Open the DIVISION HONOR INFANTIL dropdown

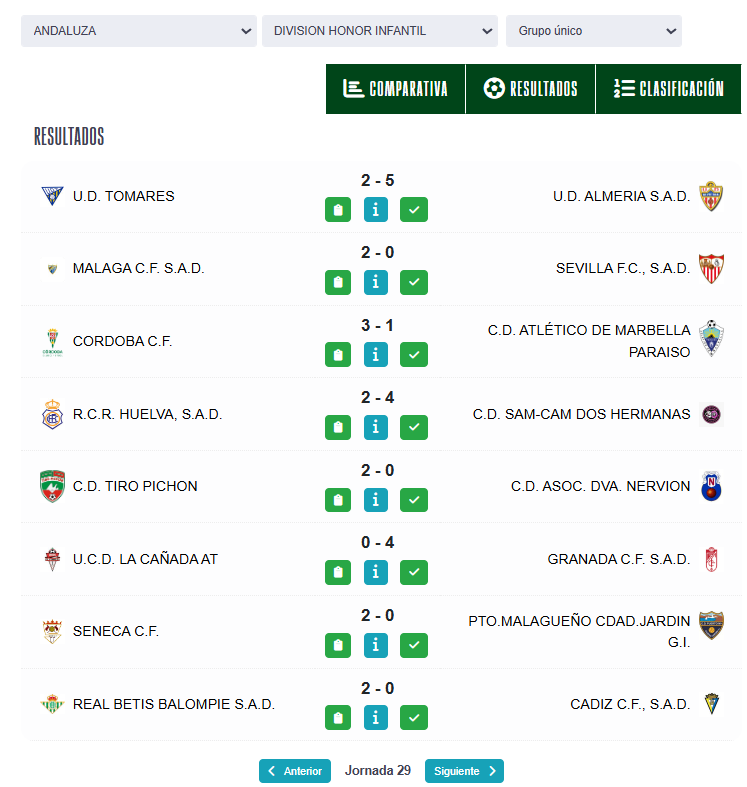[380, 31]
